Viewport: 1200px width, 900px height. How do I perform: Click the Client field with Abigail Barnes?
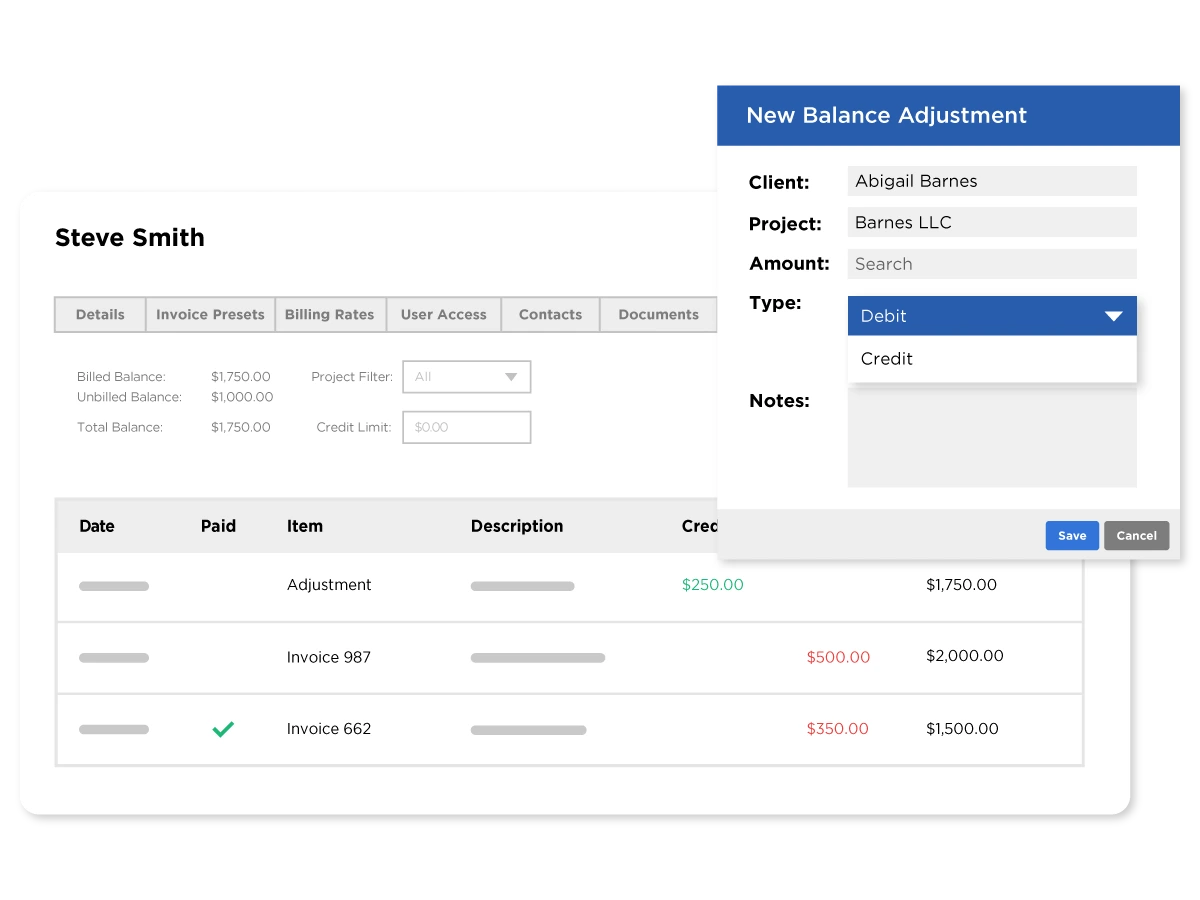click(992, 181)
